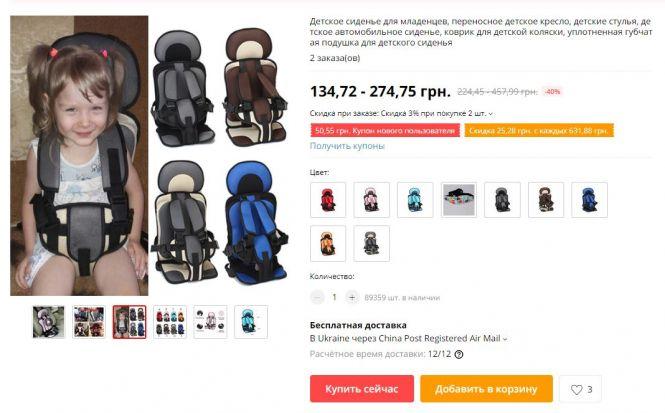This screenshot has height=413, width=665.
Task: Open the delivery time help question-mark icon
Action: click(x=458, y=354)
